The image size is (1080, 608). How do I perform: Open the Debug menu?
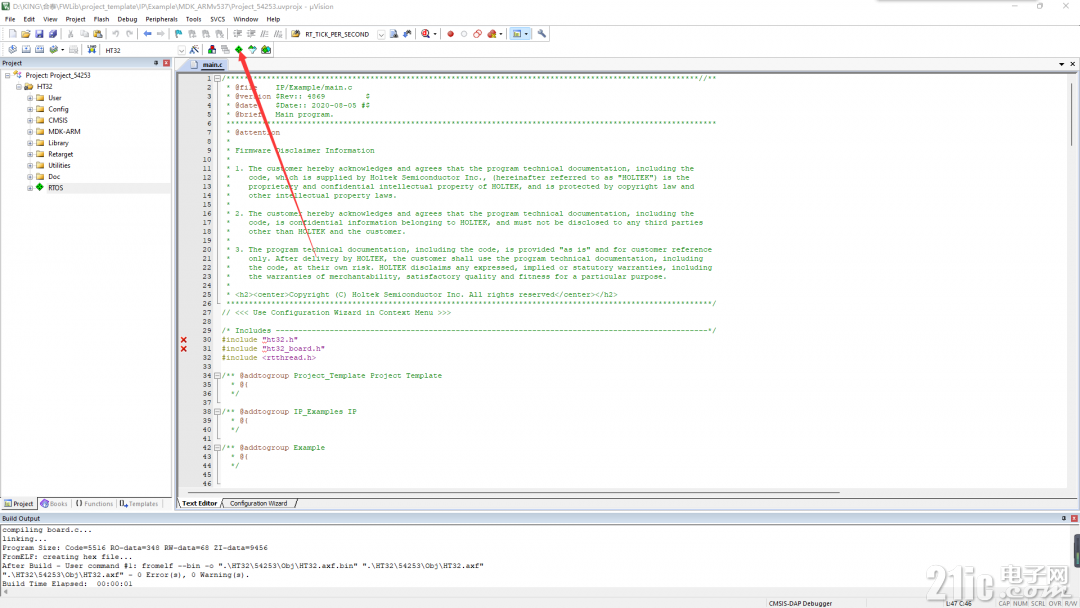[x=127, y=19]
